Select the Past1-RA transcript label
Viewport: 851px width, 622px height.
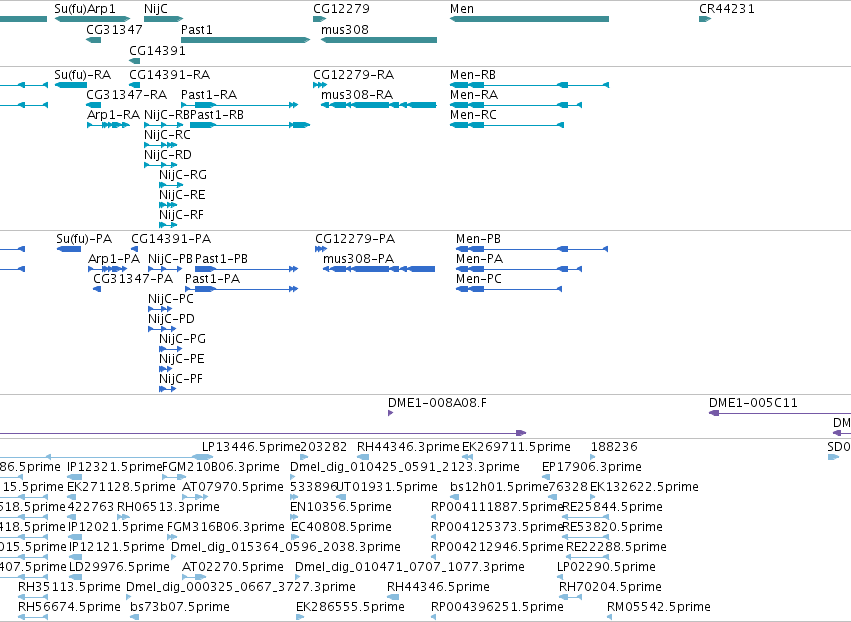209,94
